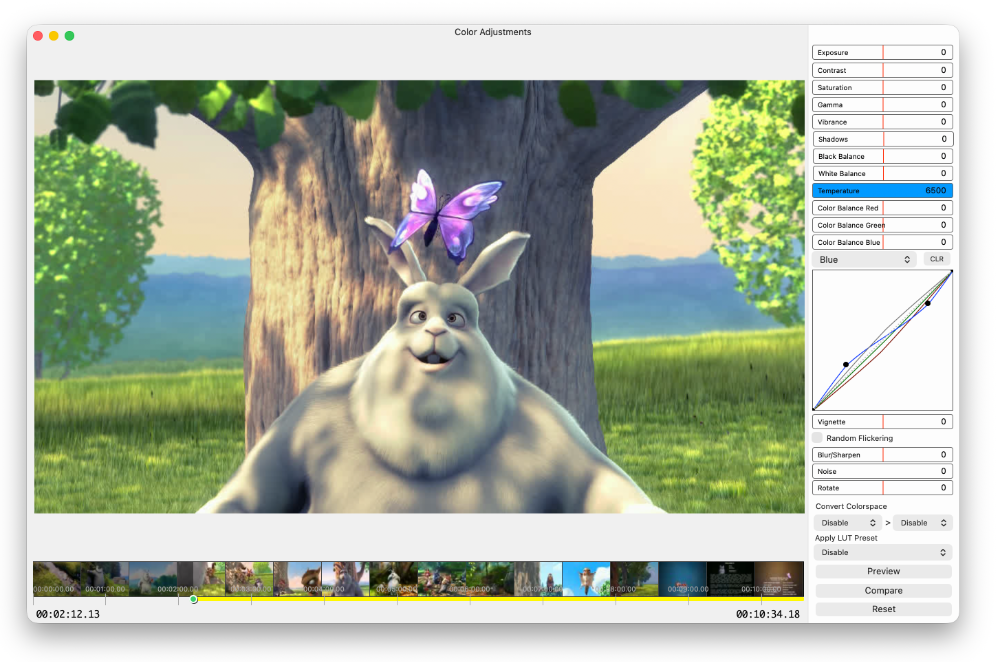The image size is (1000, 662).
Task: Click the Shadows slider
Action: (x=882, y=139)
